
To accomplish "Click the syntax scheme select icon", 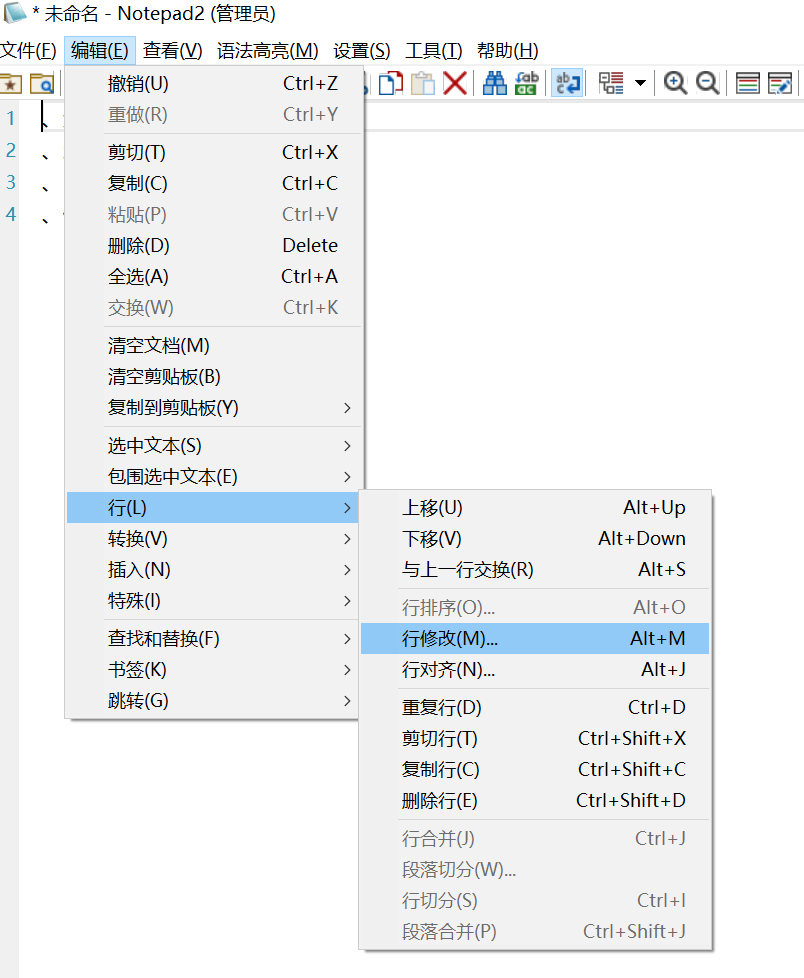I will [747, 83].
